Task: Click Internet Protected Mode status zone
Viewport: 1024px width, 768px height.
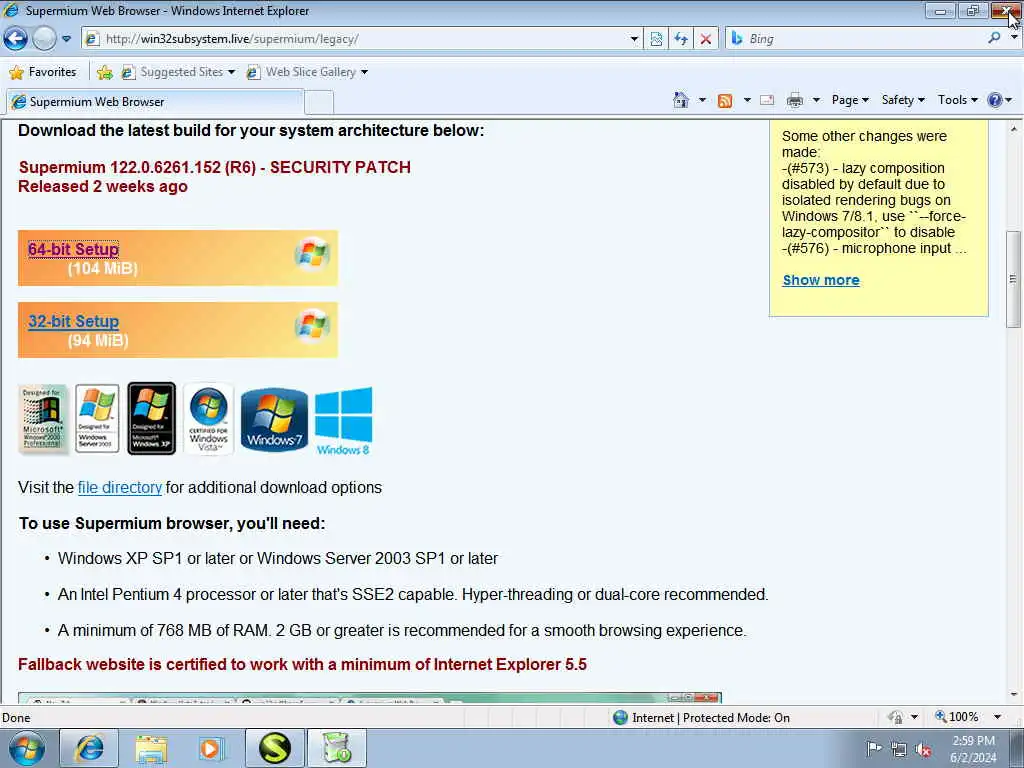Action: coord(702,718)
